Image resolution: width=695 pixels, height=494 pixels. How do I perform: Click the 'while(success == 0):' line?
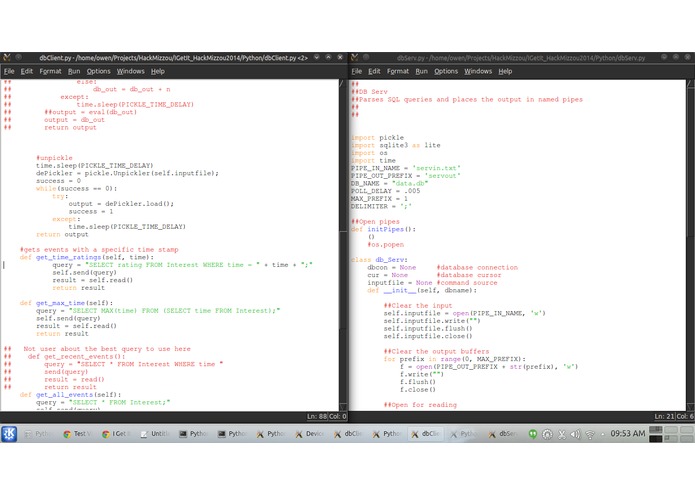pyautogui.click(x=77, y=188)
